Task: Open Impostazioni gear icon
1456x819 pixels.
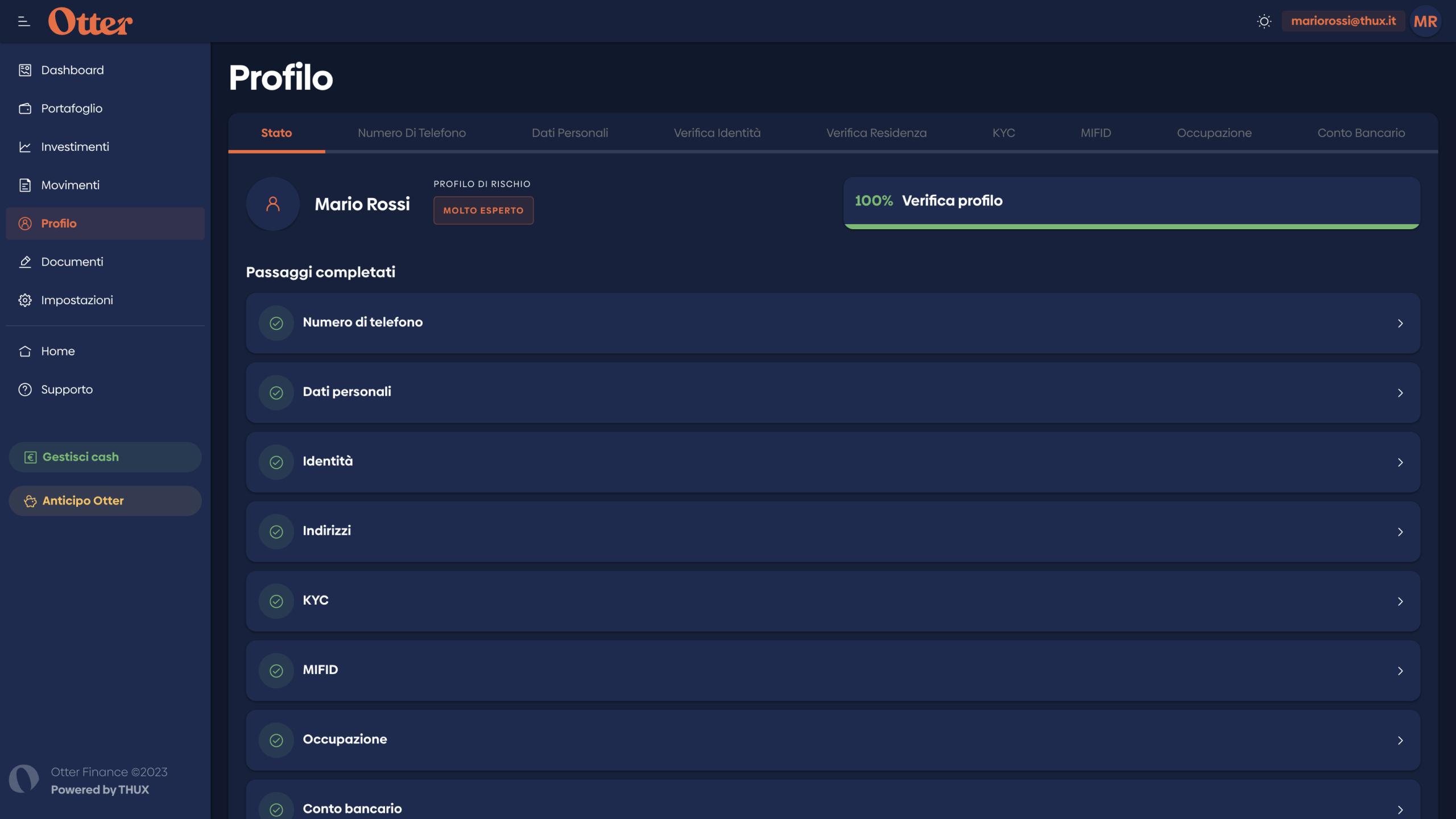Action: [25, 300]
